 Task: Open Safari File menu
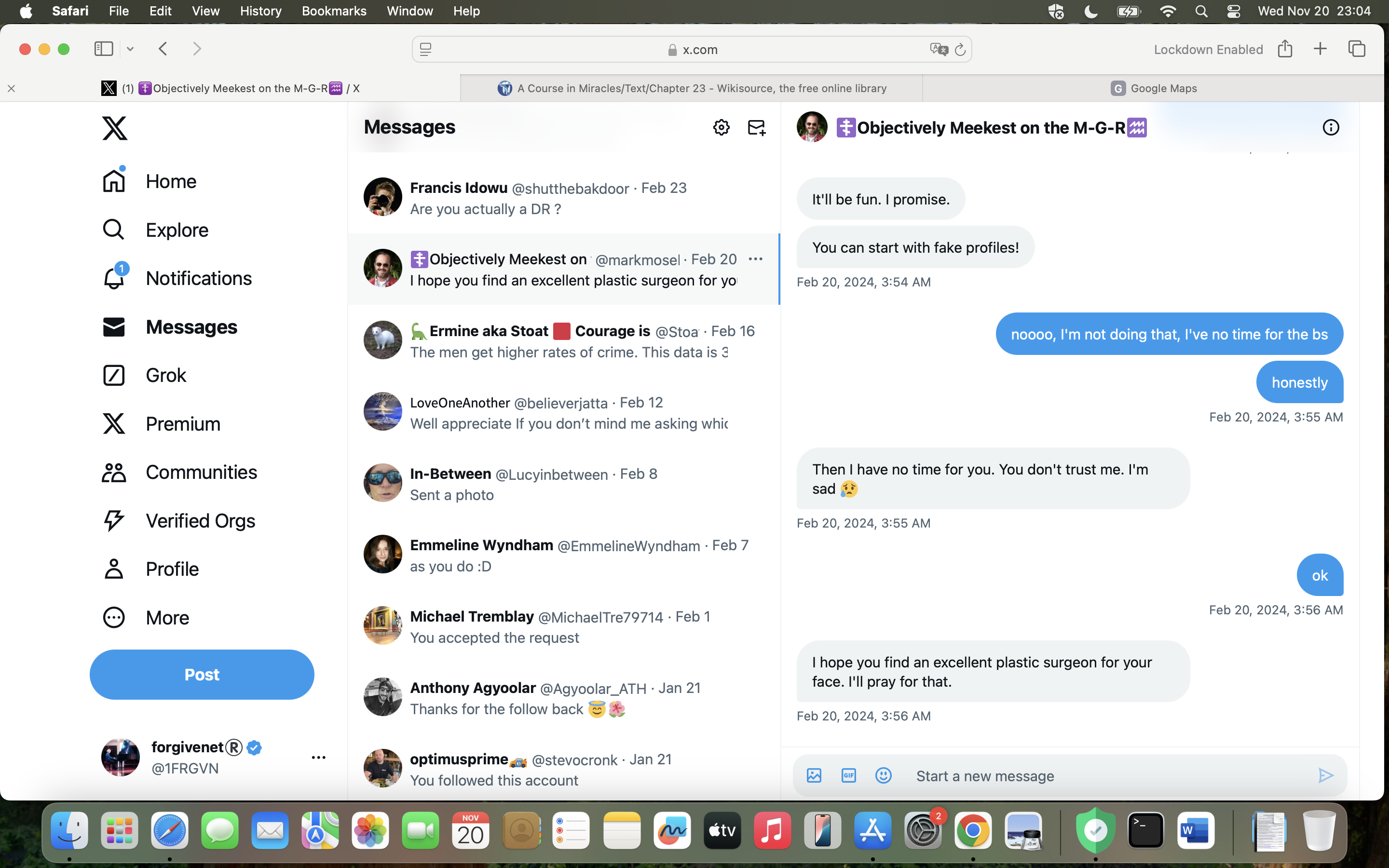119,11
